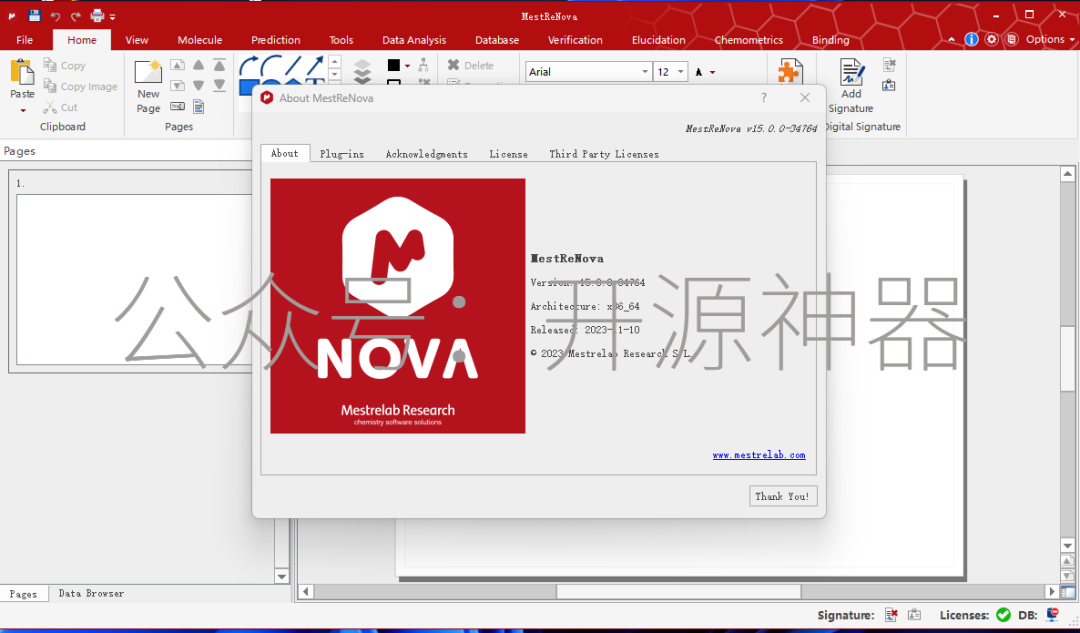
Task: Click the orange puzzle piece plugin icon
Action: coord(789,71)
